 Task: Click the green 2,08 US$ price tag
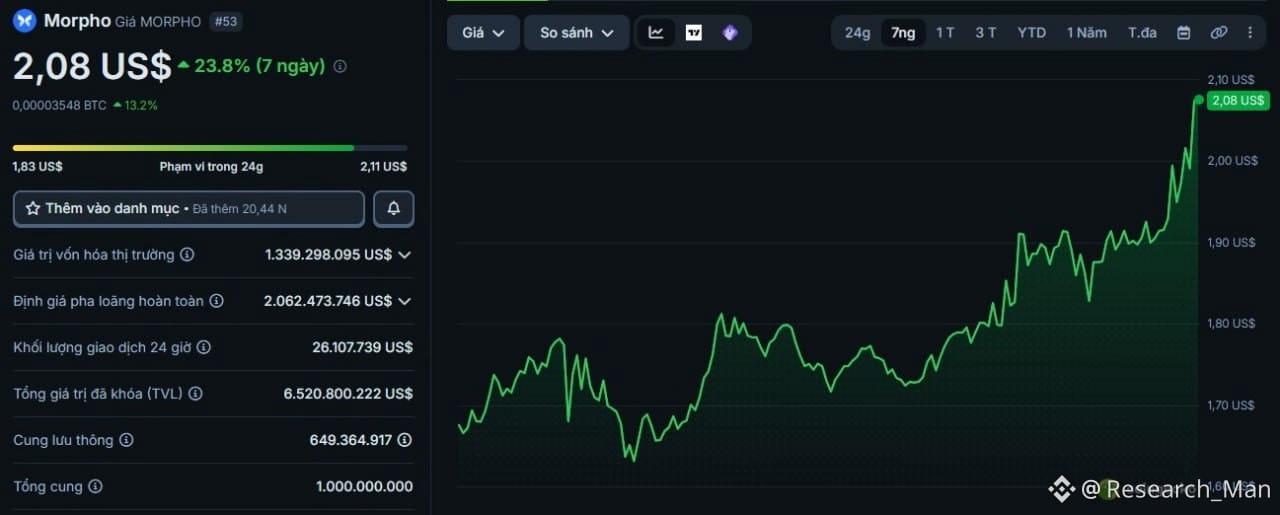coord(1238,100)
